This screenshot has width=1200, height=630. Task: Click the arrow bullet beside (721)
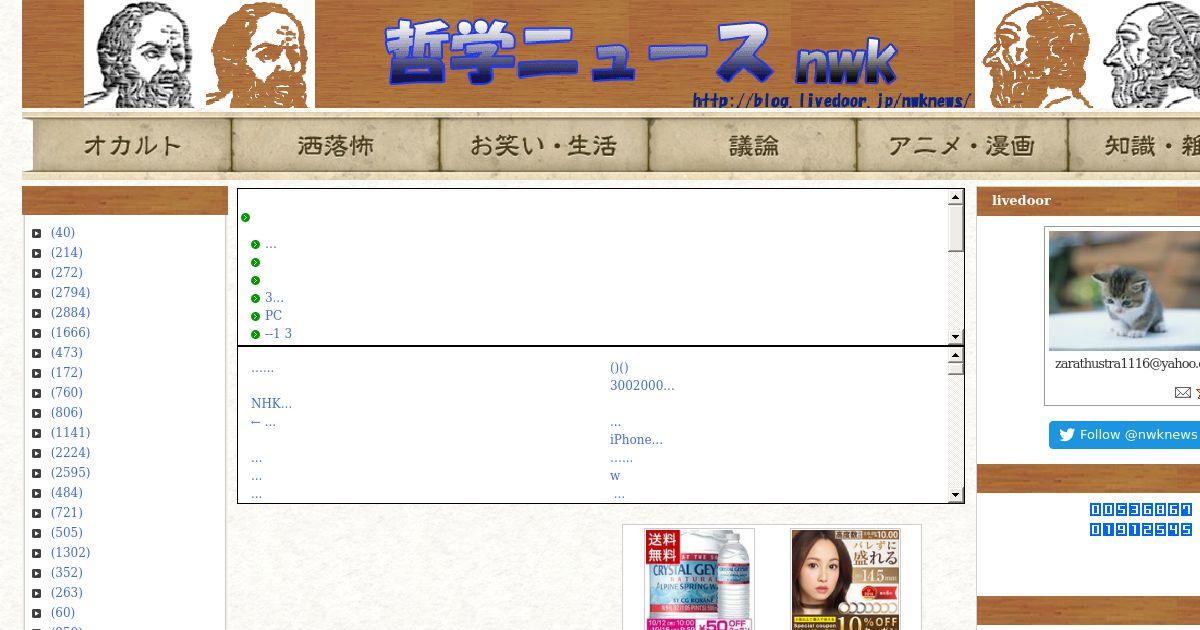(37, 514)
